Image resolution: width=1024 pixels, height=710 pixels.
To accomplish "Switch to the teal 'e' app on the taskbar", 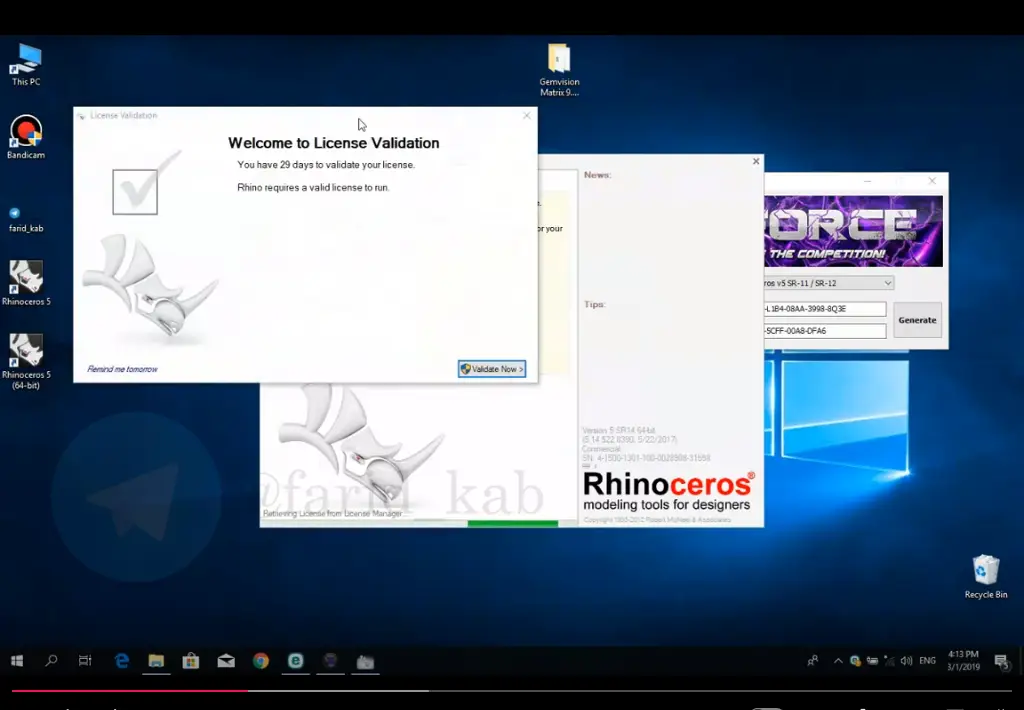I will (295, 661).
